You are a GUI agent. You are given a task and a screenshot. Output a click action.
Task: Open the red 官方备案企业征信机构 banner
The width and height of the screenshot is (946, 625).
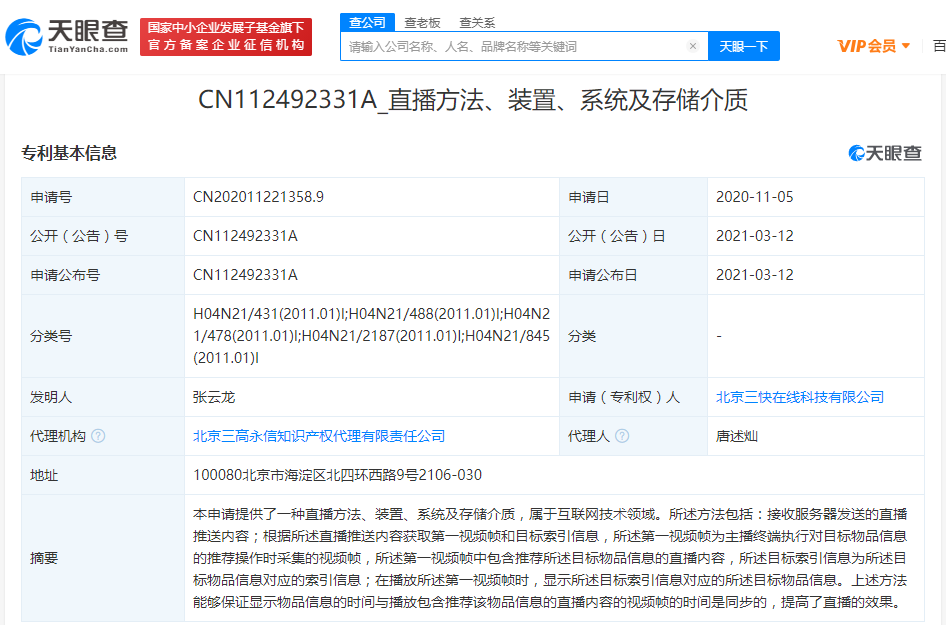click(226, 37)
